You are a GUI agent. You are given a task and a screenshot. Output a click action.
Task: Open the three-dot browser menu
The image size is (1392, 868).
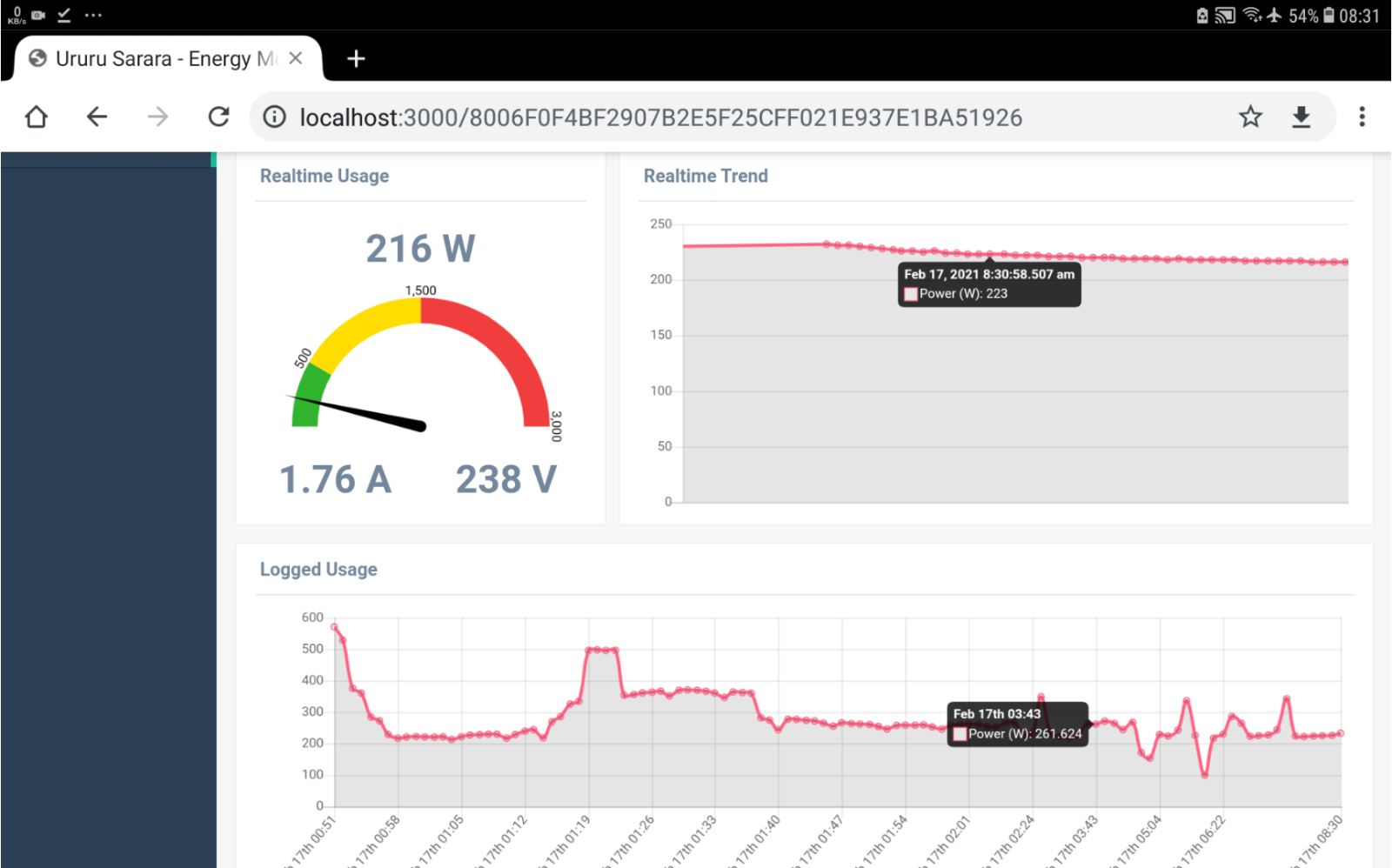[x=1362, y=117]
